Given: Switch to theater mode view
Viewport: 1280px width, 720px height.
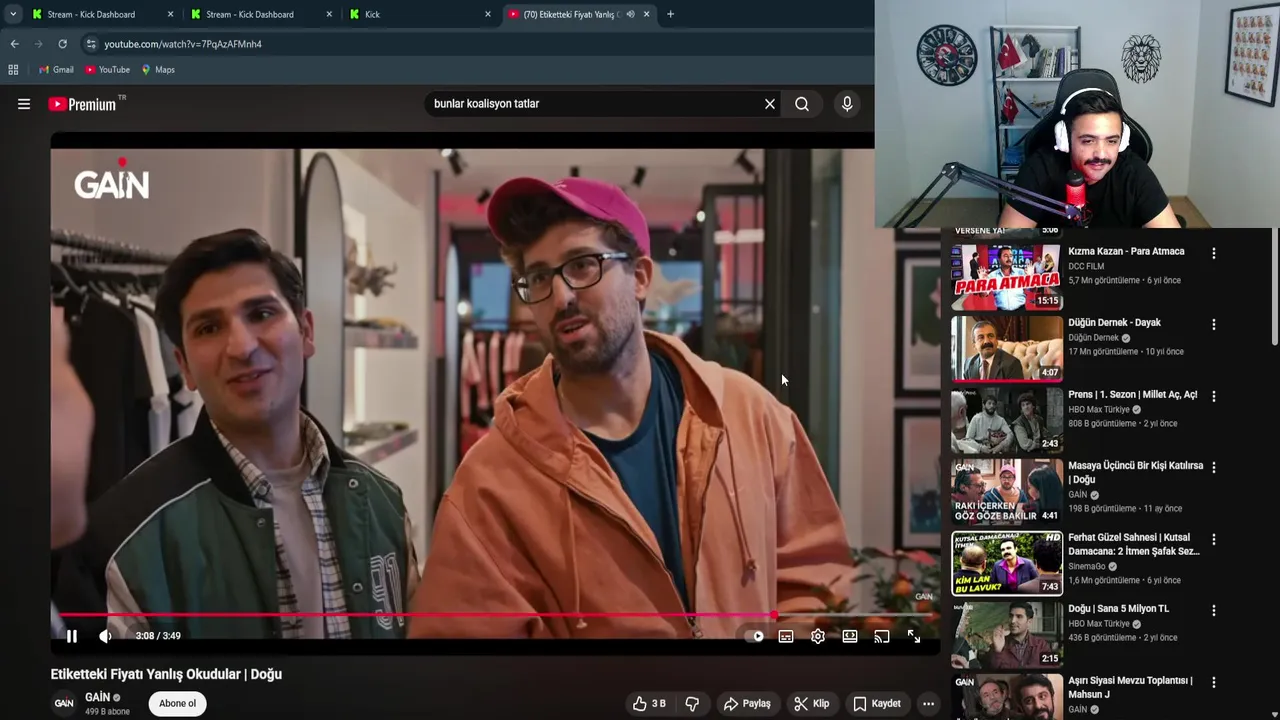Looking at the screenshot, I should click(x=850, y=636).
